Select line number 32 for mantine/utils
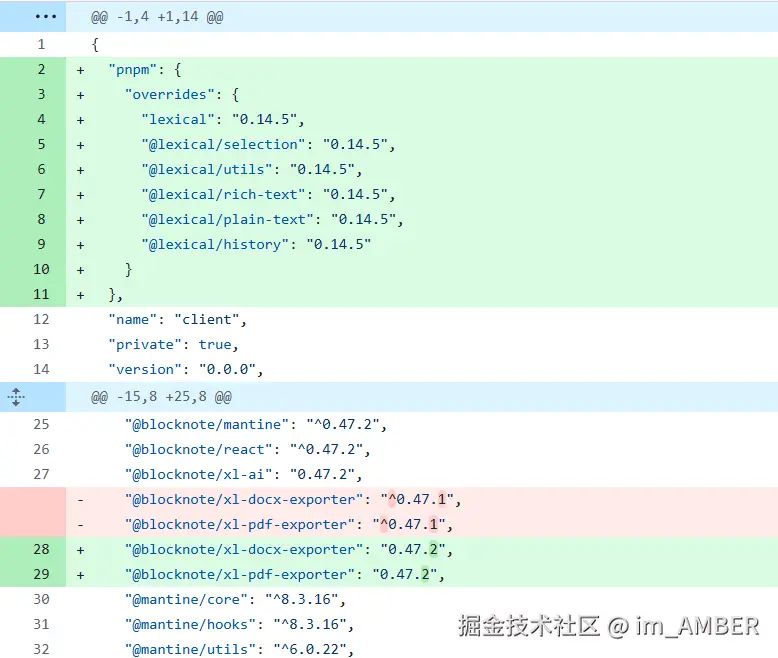Screen dimensions: 778x658 coord(41,650)
